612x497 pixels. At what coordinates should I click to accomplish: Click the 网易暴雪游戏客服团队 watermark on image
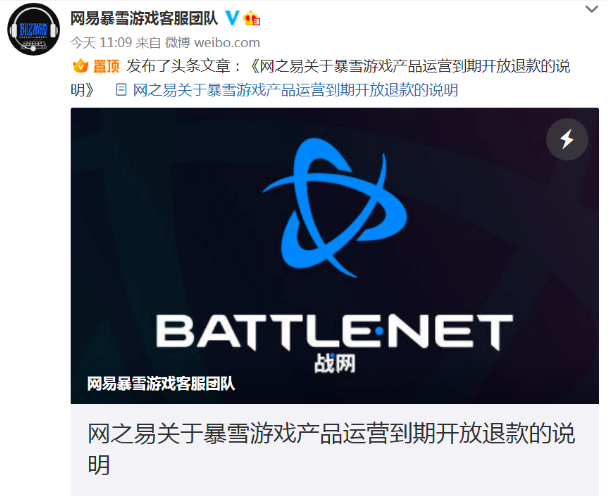click(161, 384)
